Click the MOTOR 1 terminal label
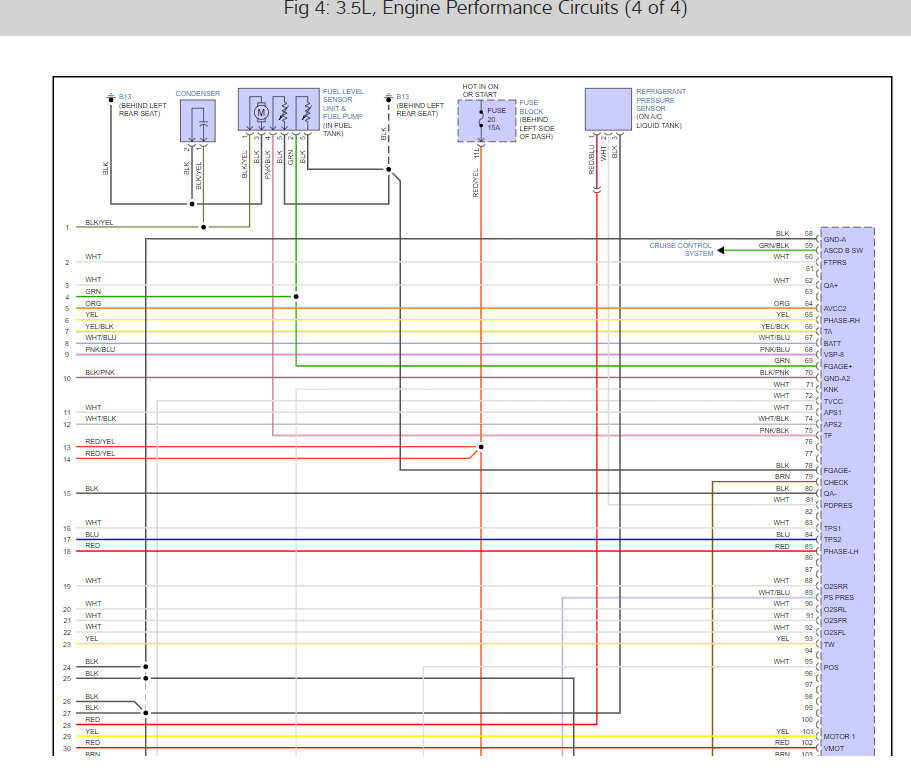The width and height of the screenshot is (911, 777). (x=839, y=736)
